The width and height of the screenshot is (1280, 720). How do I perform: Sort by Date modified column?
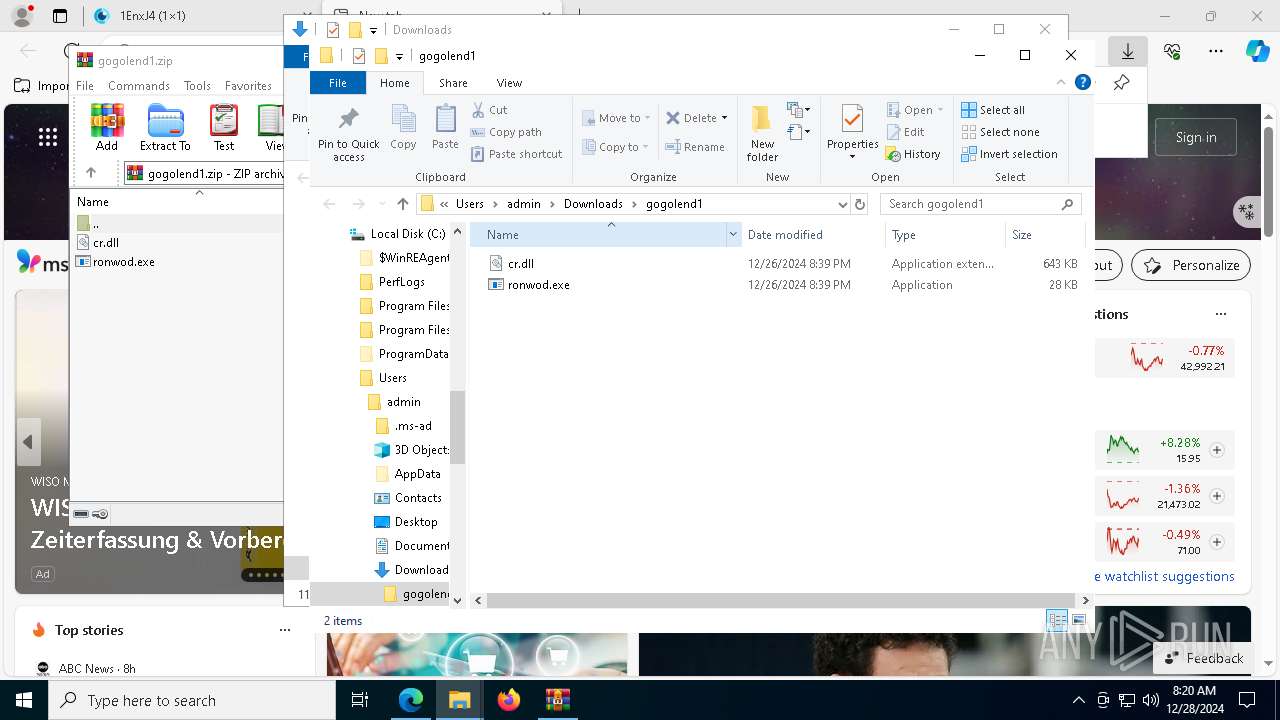coord(812,235)
